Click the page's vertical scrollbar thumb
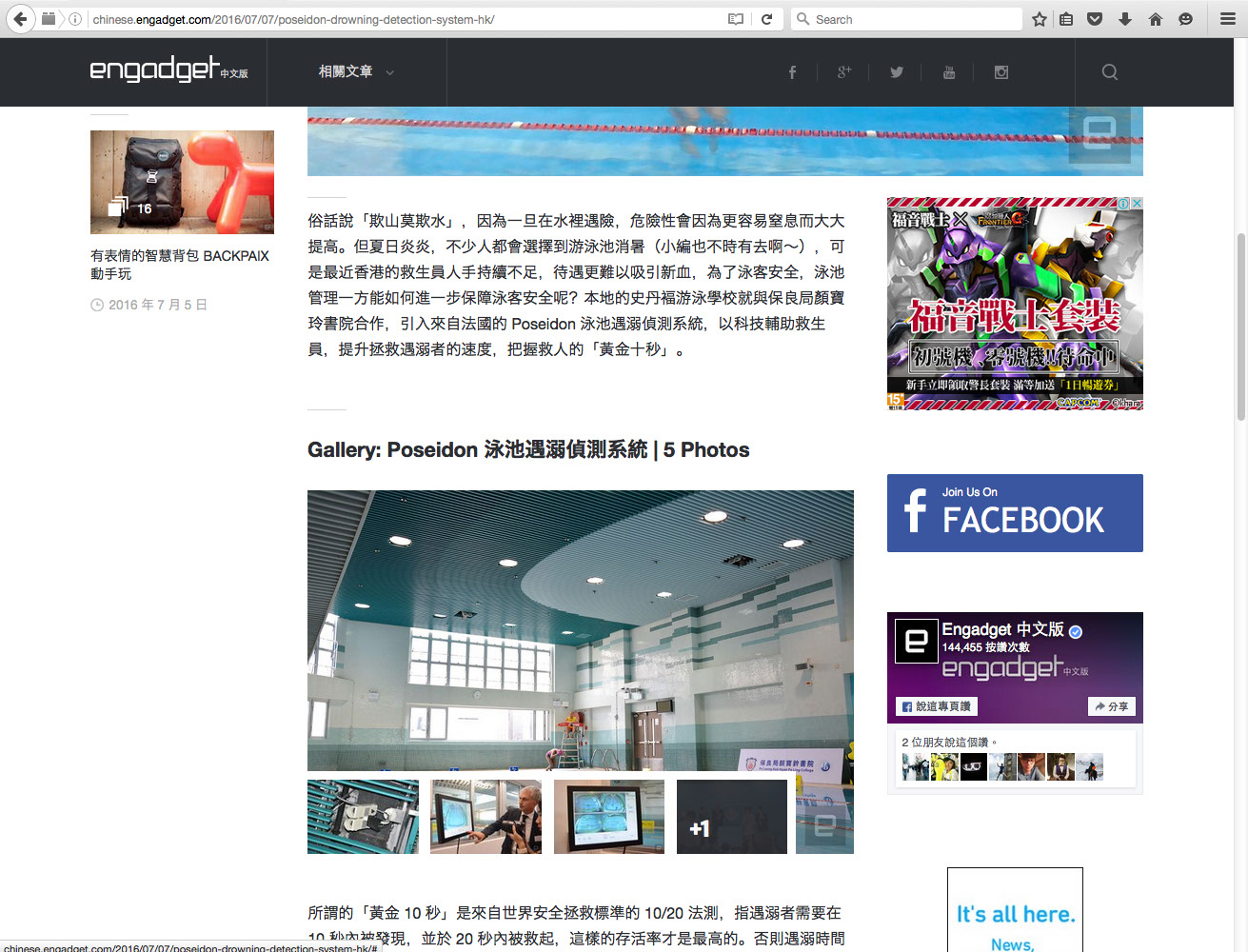This screenshot has height=952, width=1248. [1240, 326]
